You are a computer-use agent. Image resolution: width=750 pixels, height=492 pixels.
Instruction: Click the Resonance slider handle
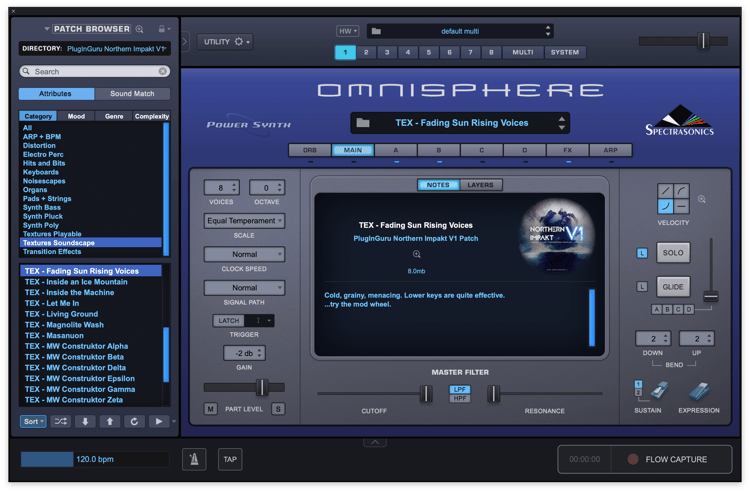pyautogui.click(x=493, y=394)
